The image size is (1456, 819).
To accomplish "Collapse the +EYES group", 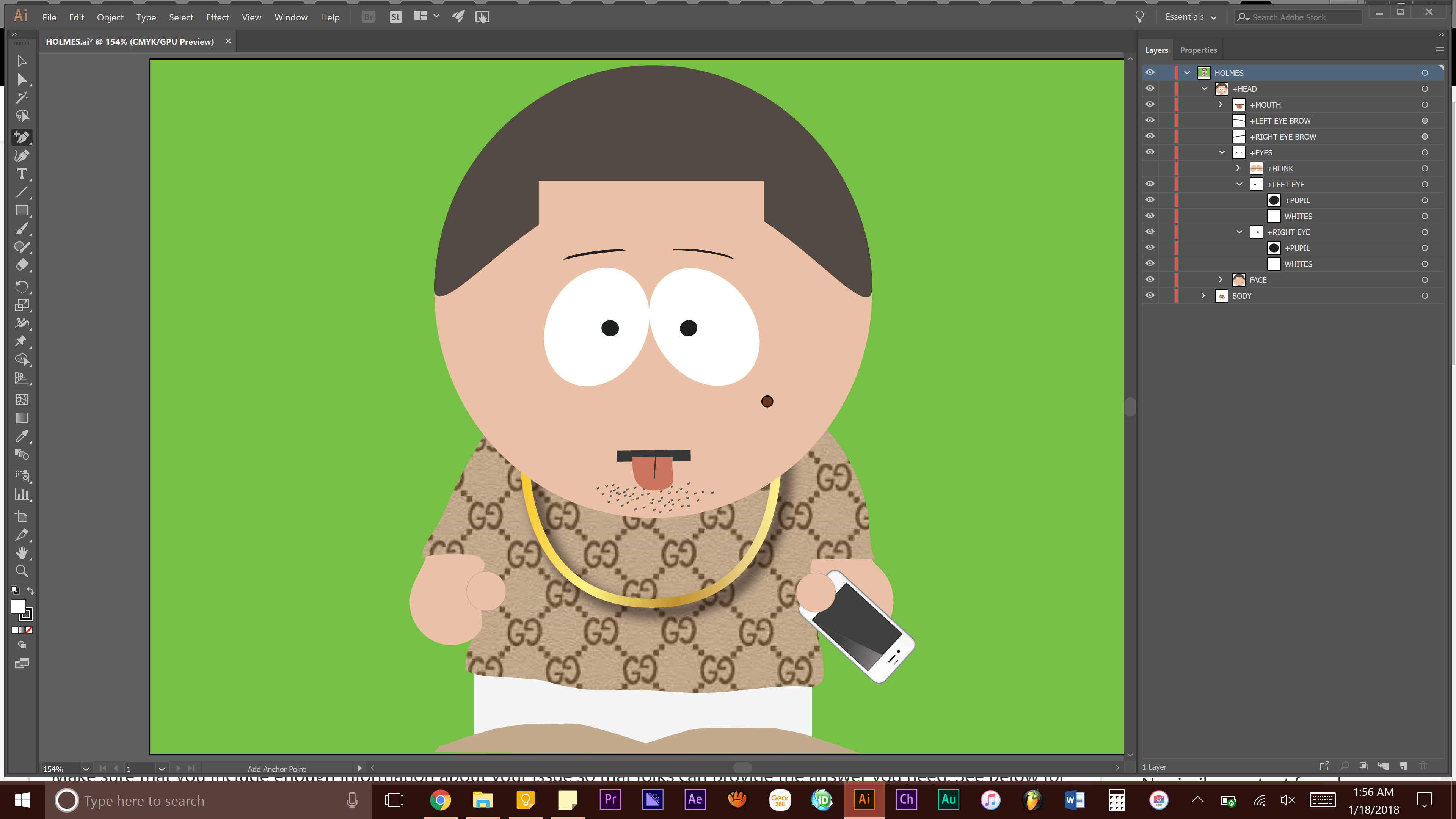I will 1222,152.
